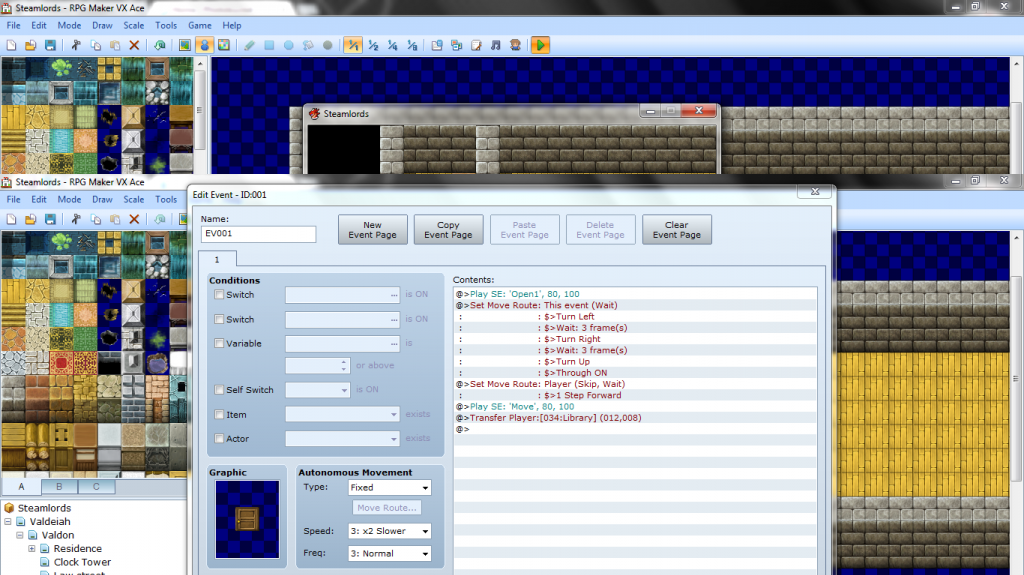This screenshot has height=575, width=1024.
Task: Enable the Variable condition checkbox
Action: point(219,343)
